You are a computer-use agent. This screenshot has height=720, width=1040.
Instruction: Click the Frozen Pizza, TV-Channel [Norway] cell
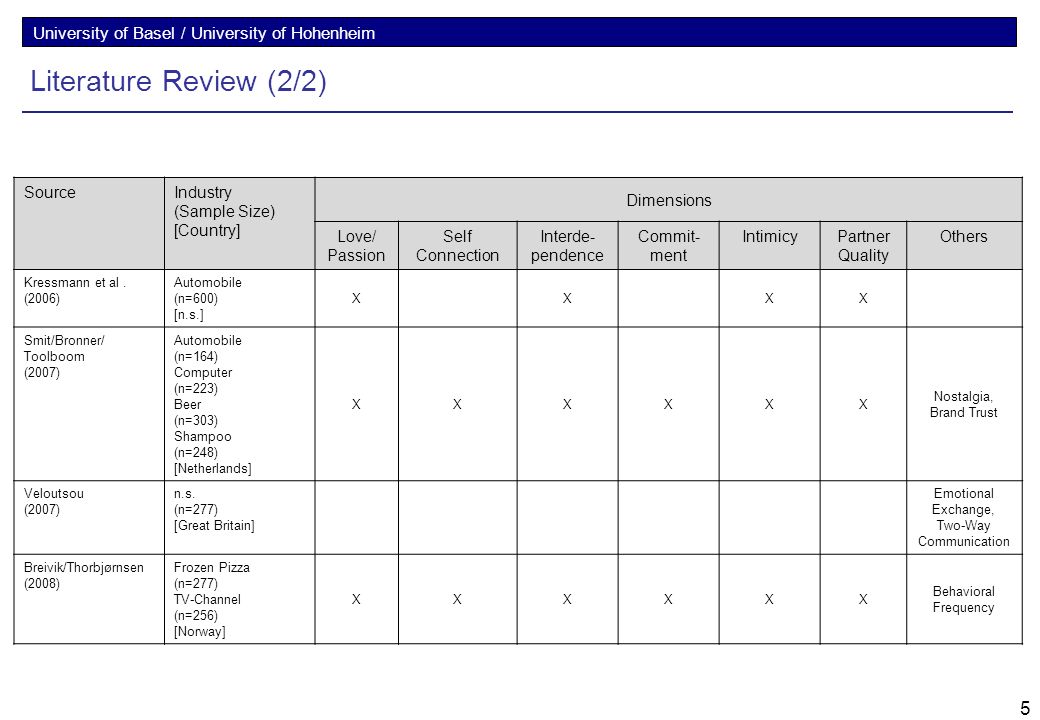(x=239, y=599)
